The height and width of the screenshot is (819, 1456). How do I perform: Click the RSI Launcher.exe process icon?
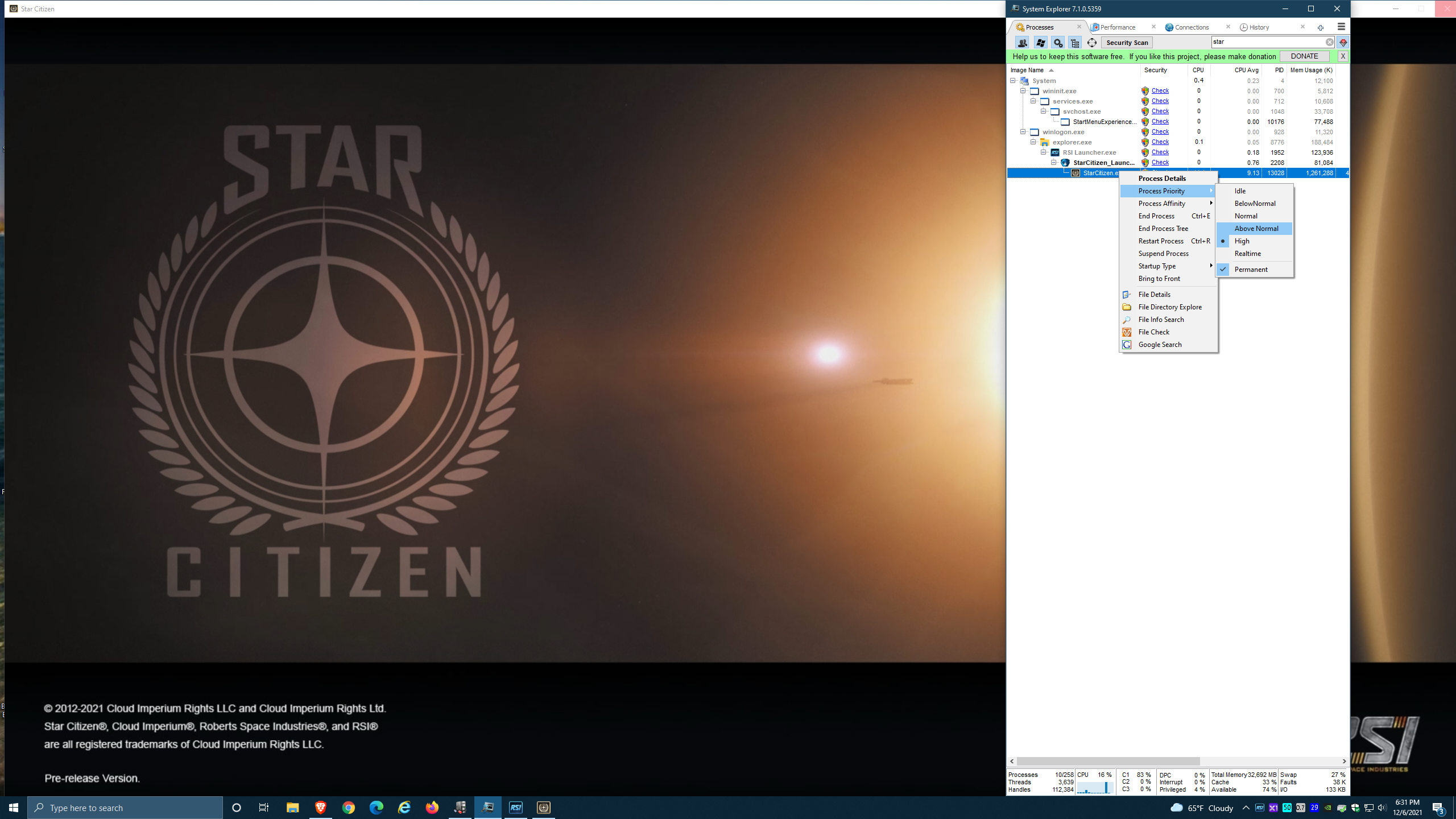tap(1055, 152)
